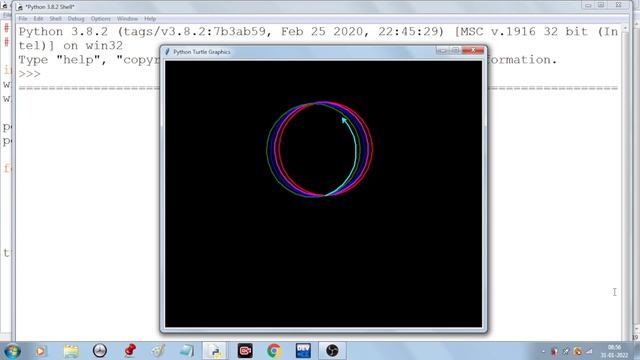Click the light blue notepad taskbar icon
Viewport: 640px width, 360px height.
tap(187, 351)
